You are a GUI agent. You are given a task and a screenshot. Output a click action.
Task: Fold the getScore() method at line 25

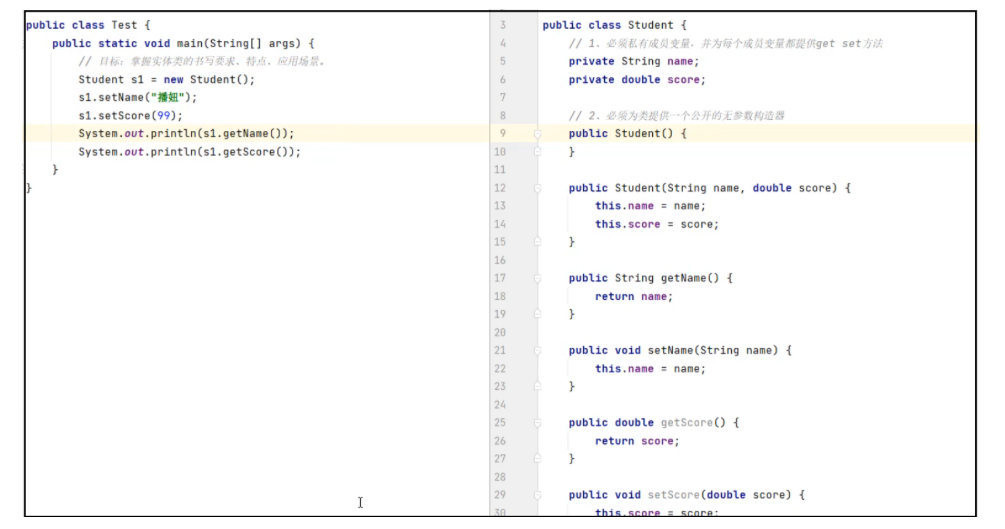point(537,422)
